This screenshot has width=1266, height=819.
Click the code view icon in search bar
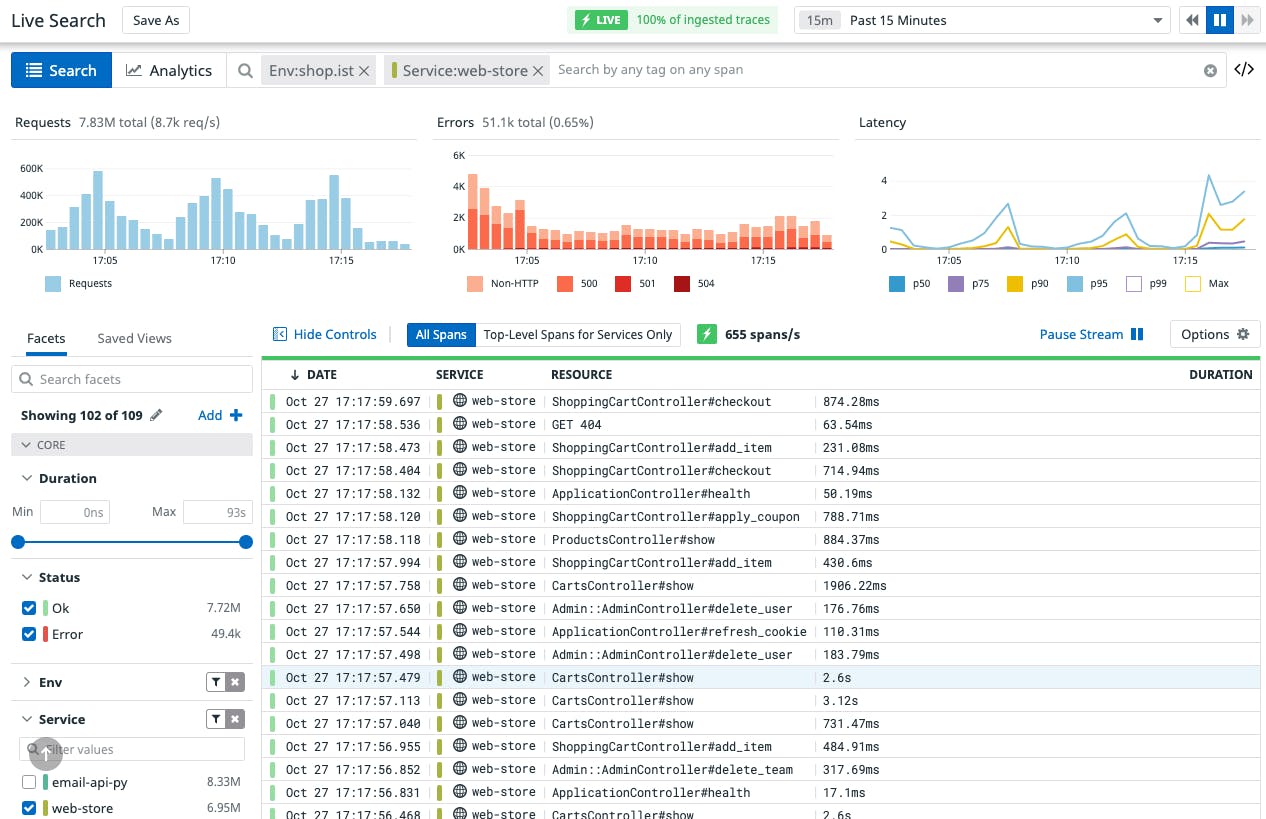click(1244, 70)
